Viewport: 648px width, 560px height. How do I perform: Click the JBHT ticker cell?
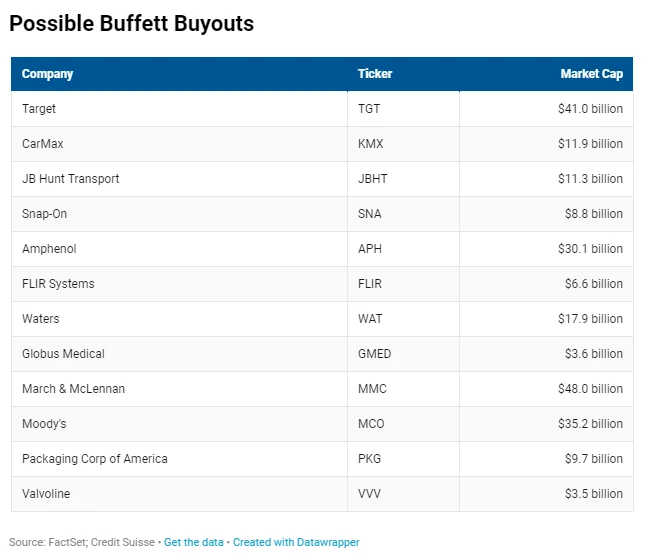click(373, 179)
